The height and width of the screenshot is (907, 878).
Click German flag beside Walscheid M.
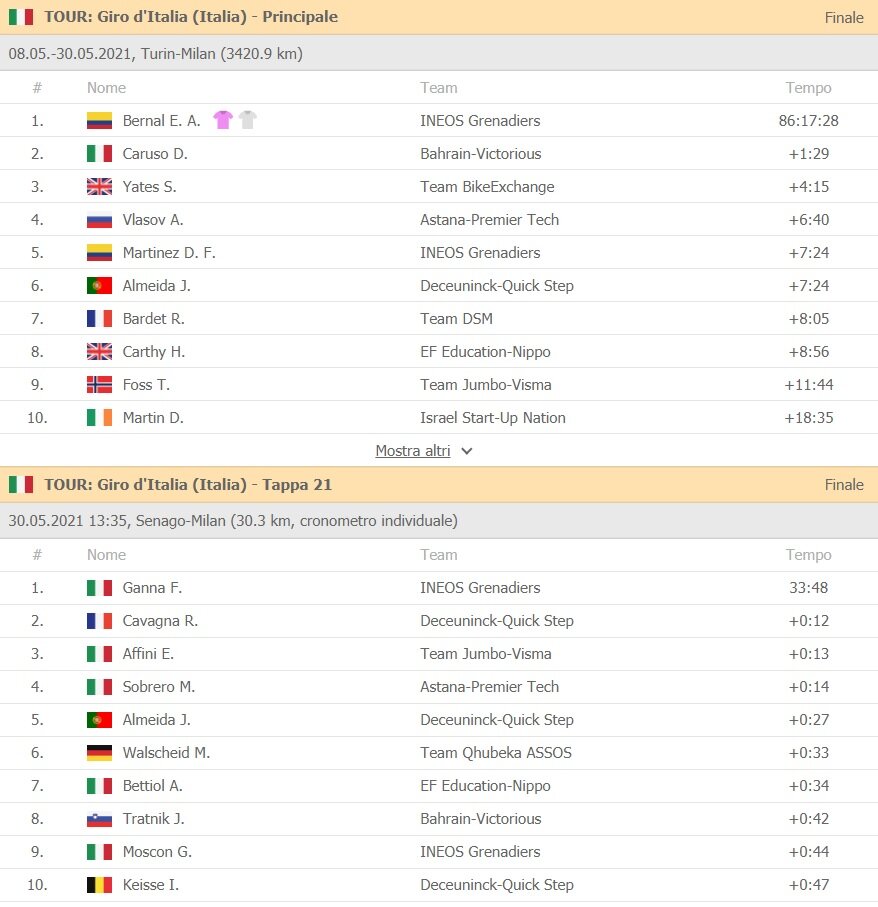click(99, 753)
